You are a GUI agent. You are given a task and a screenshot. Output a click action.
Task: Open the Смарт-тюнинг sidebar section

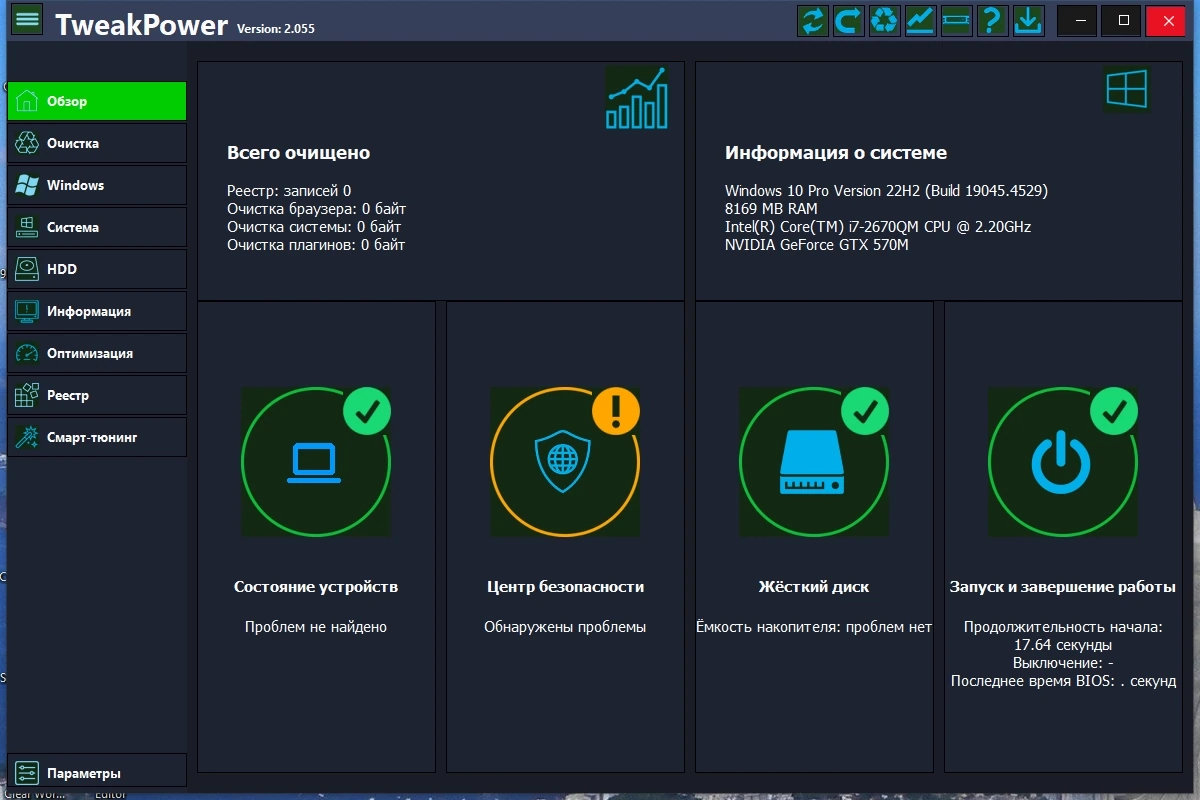tap(97, 437)
